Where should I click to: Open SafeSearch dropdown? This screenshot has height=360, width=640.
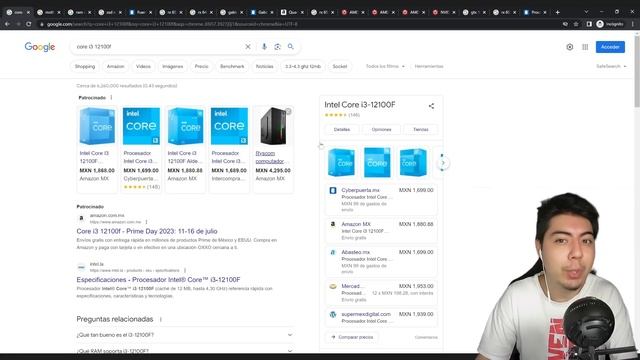click(x=611, y=66)
